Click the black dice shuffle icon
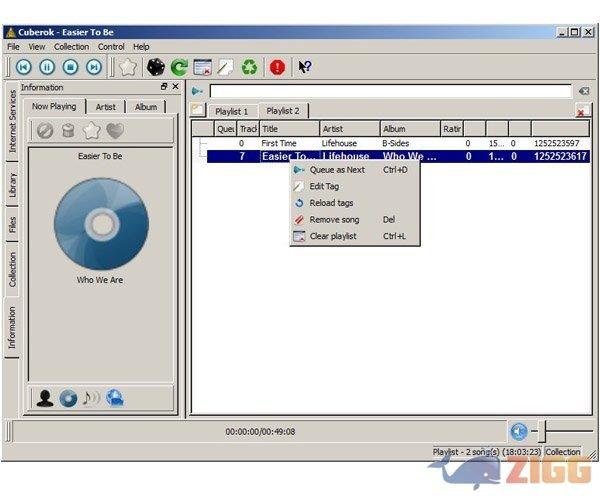 156,67
